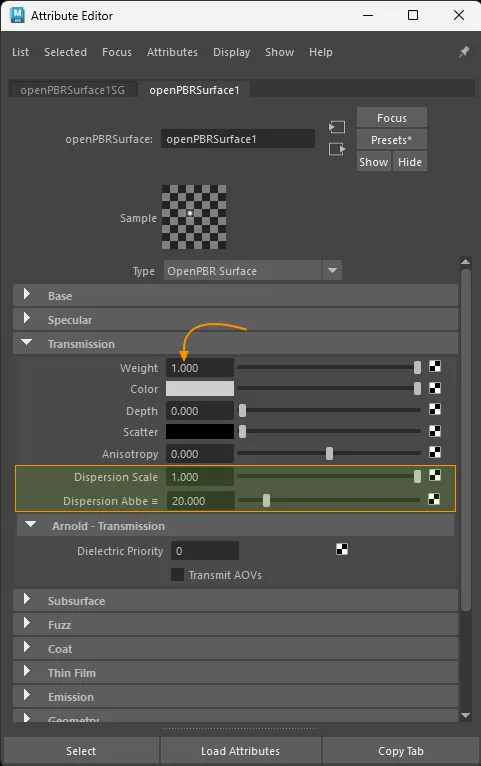
Task: Expand the Specular section
Action: [x=235, y=319]
